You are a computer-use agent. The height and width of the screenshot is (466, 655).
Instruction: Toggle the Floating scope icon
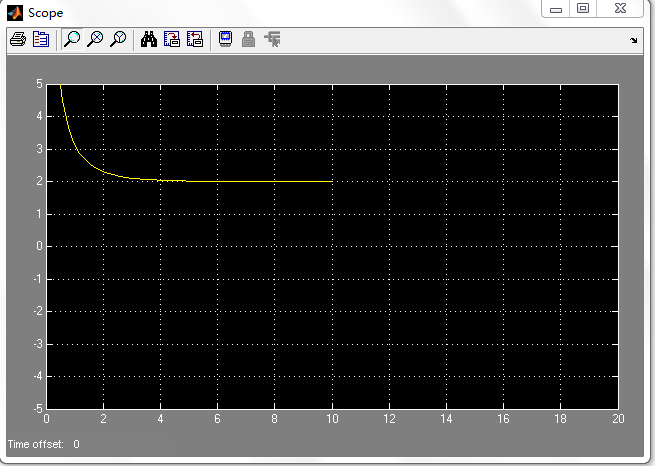[226, 39]
